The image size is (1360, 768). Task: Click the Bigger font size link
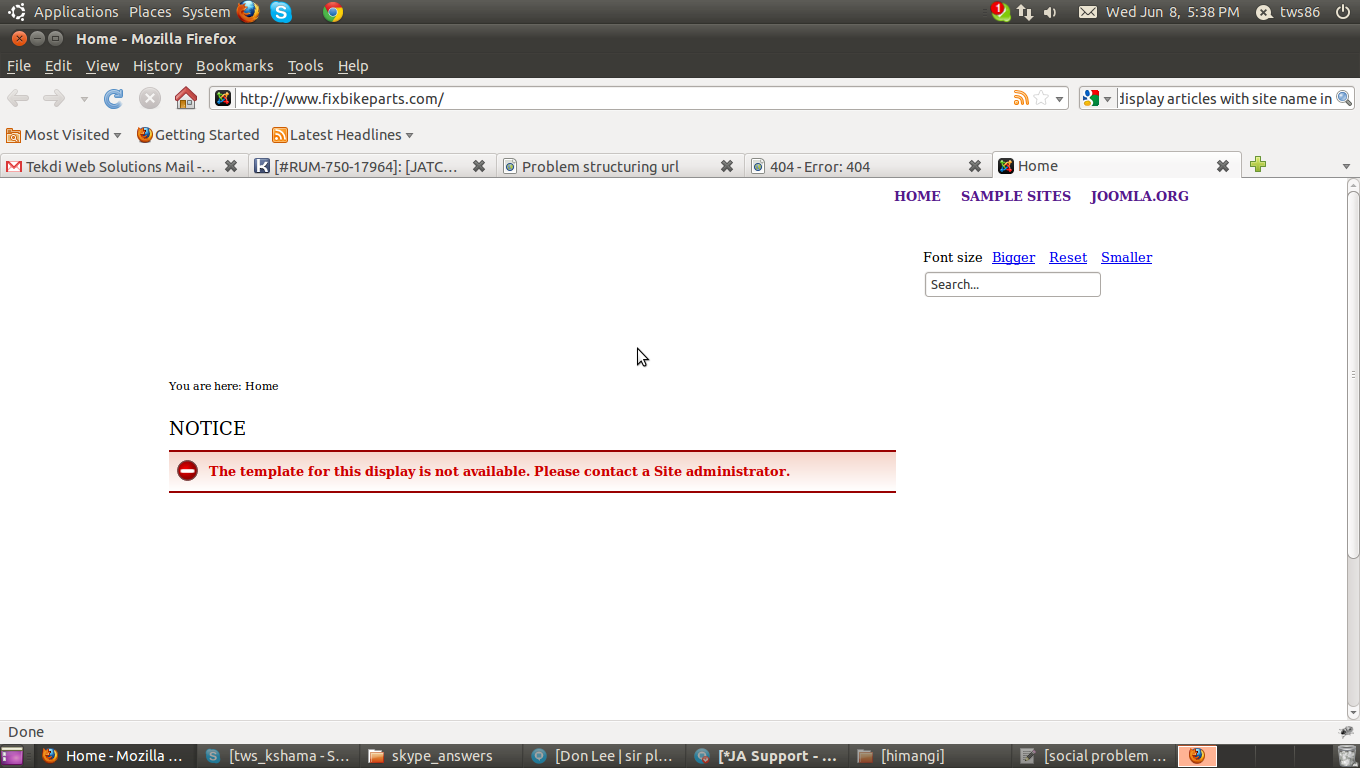pyautogui.click(x=1013, y=257)
